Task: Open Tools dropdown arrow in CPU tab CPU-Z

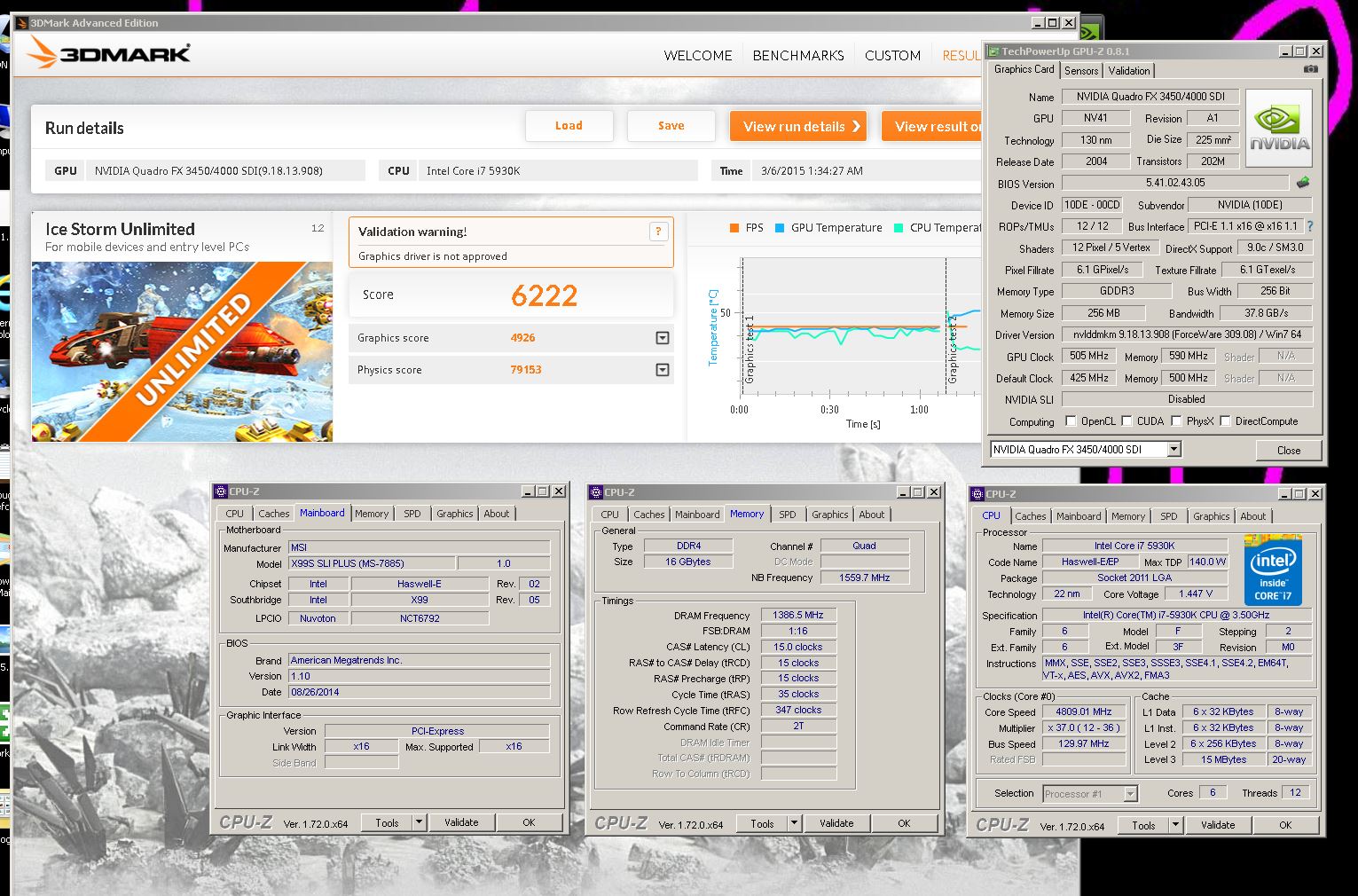Action: pyautogui.click(x=1175, y=825)
